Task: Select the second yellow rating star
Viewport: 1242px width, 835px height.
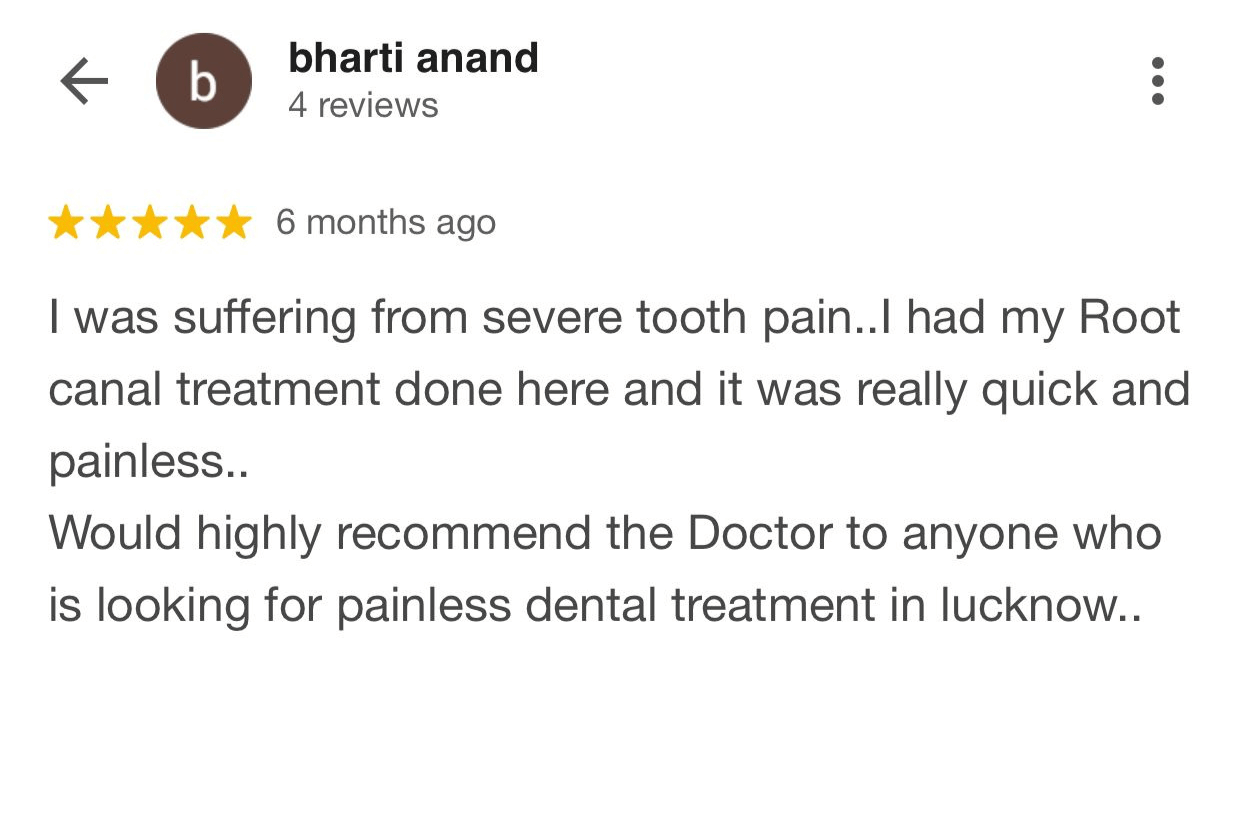Action: tap(107, 223)
